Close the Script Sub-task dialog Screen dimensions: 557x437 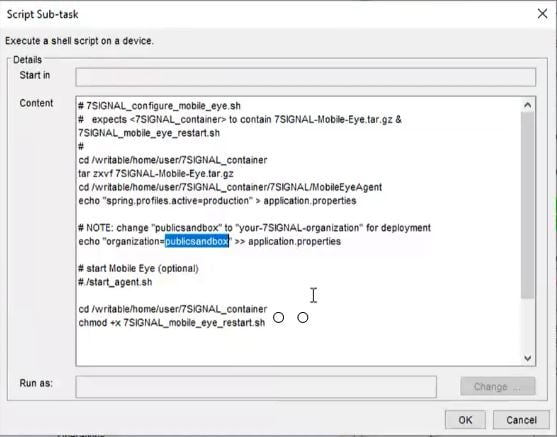click(542, 14)
